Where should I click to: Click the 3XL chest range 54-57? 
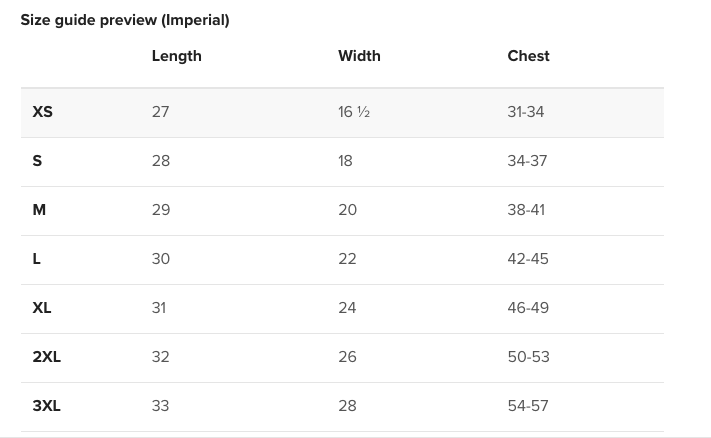(528, 406)
